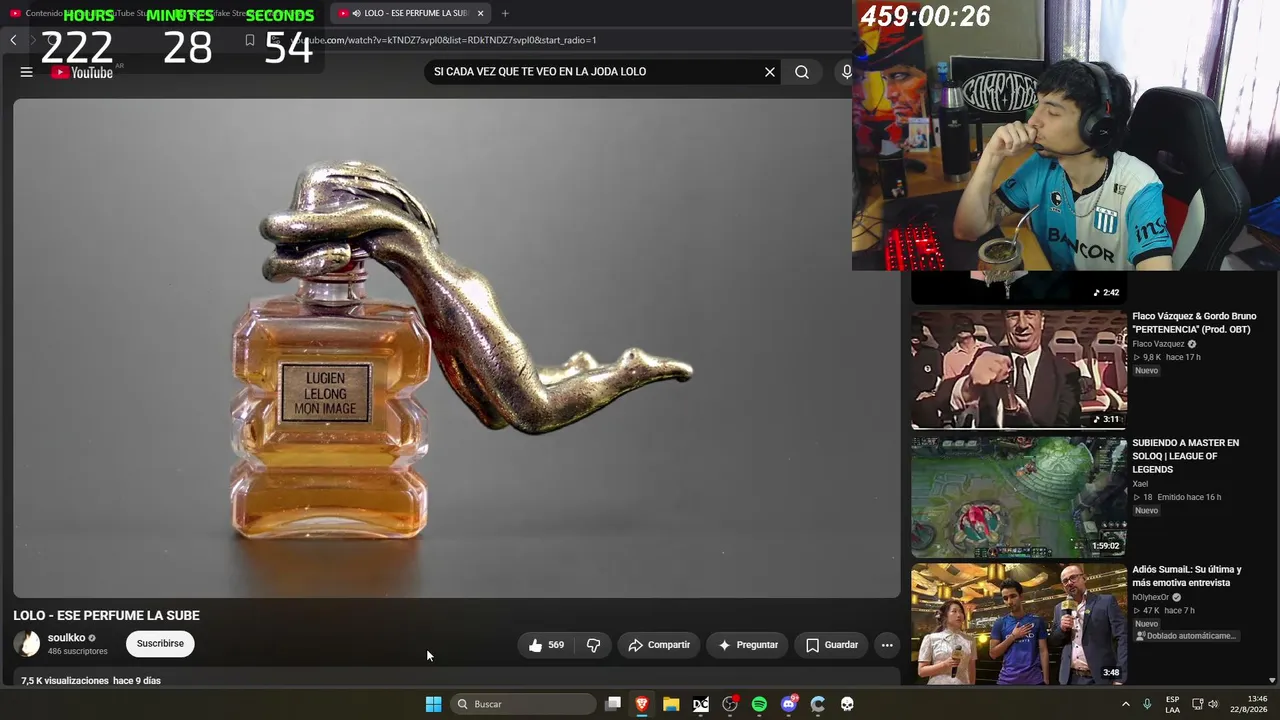Click the system tray microphone icon
Screen dimensions: 1280x720
coord(1147,704)
